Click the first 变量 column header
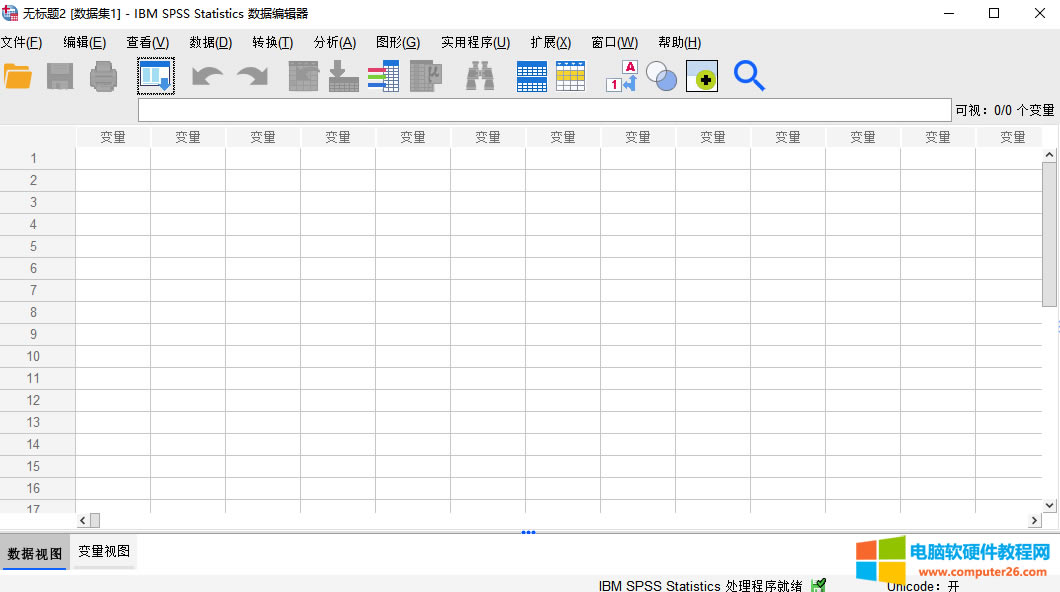This screenshot has width=1060, height=592. click(x=113, y=137)
